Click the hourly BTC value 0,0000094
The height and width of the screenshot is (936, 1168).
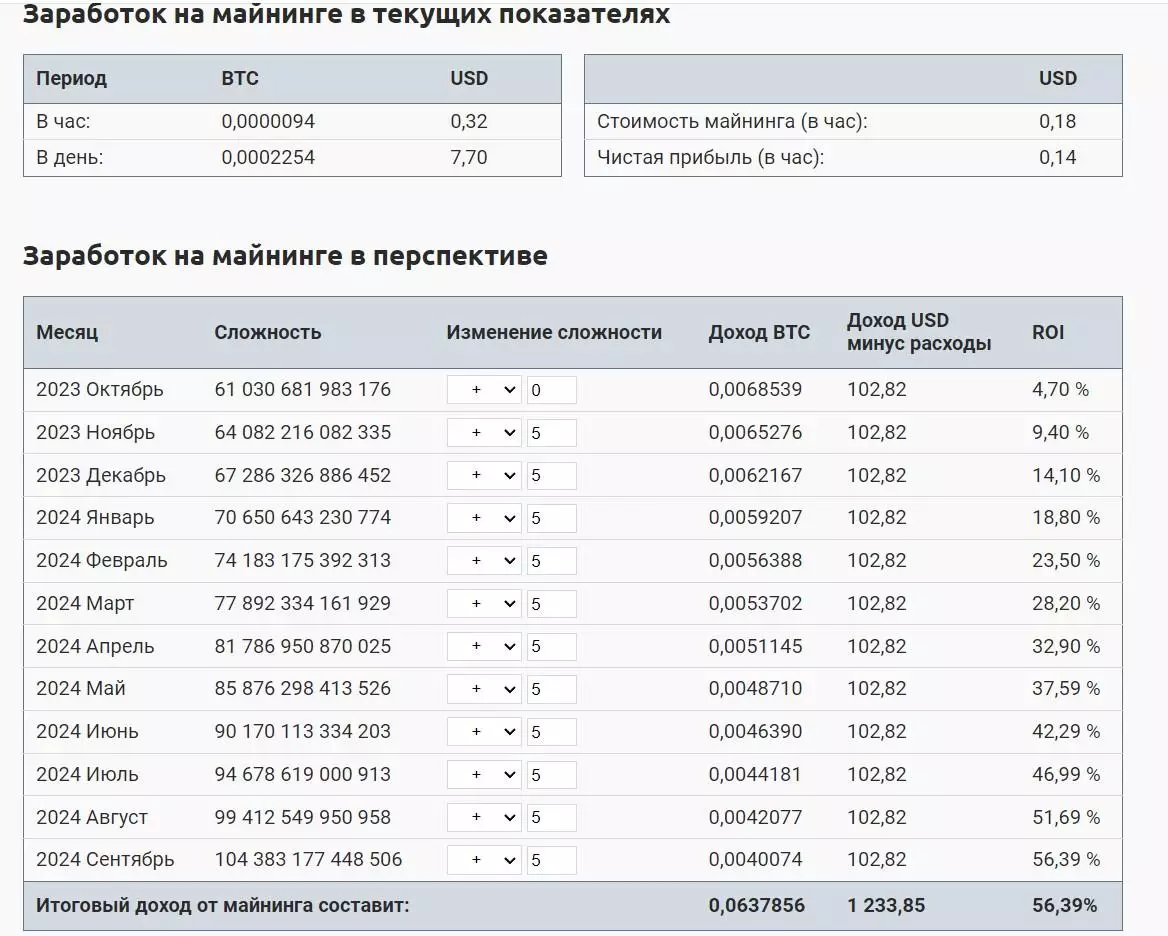pyautogui.click(x=268, y=121)
